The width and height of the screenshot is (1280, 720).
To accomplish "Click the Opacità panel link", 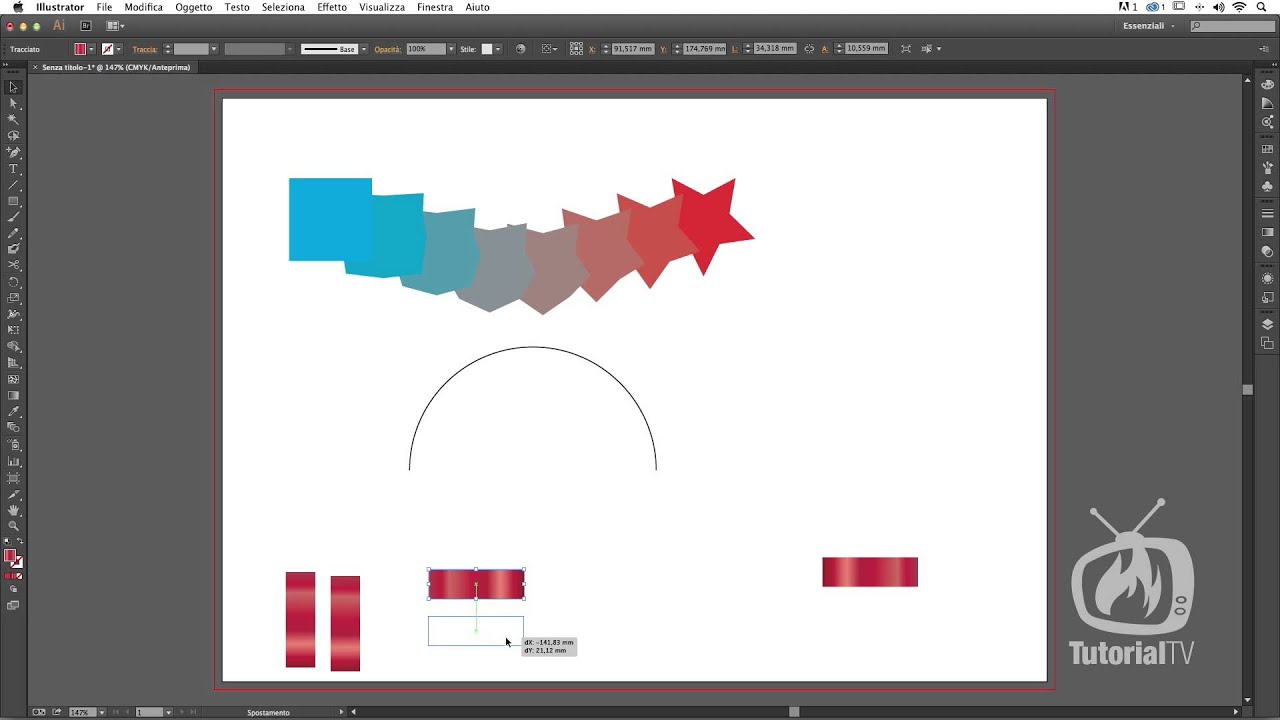I will [387, 48].
